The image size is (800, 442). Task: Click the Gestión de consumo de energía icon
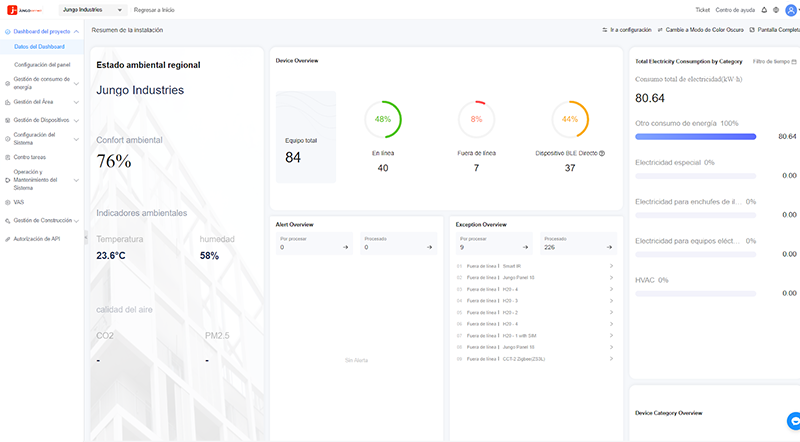[7, 83]
